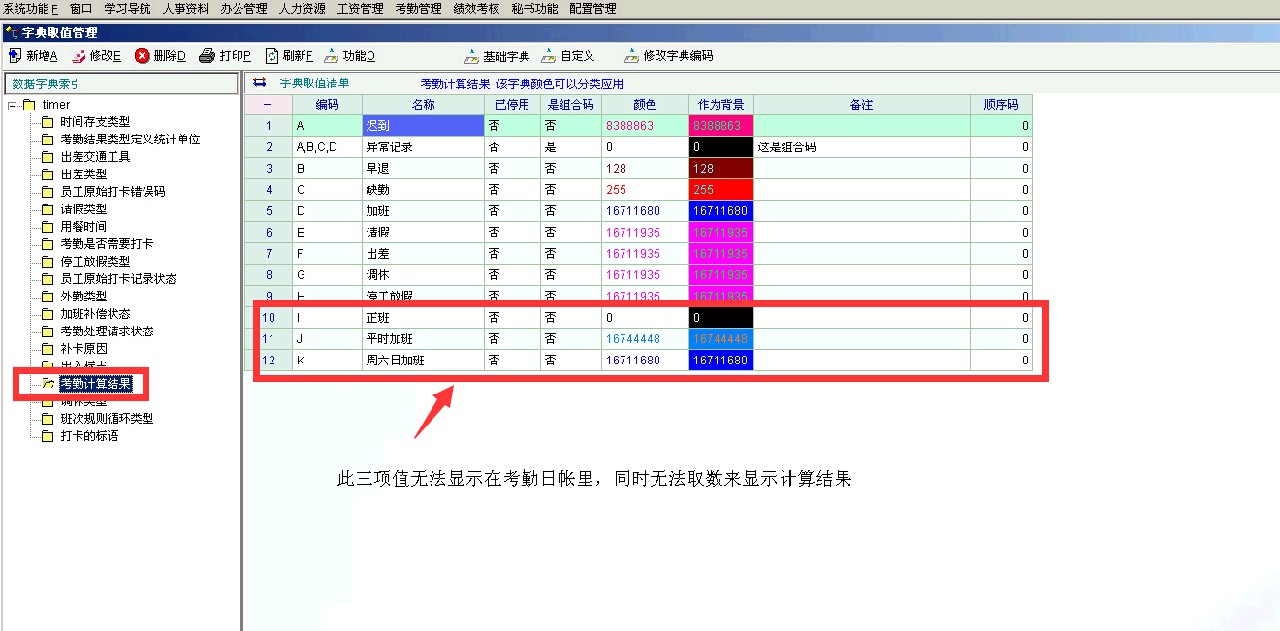
Task: Click the 基础字典 toolbar icon
Action: point(472,56)
